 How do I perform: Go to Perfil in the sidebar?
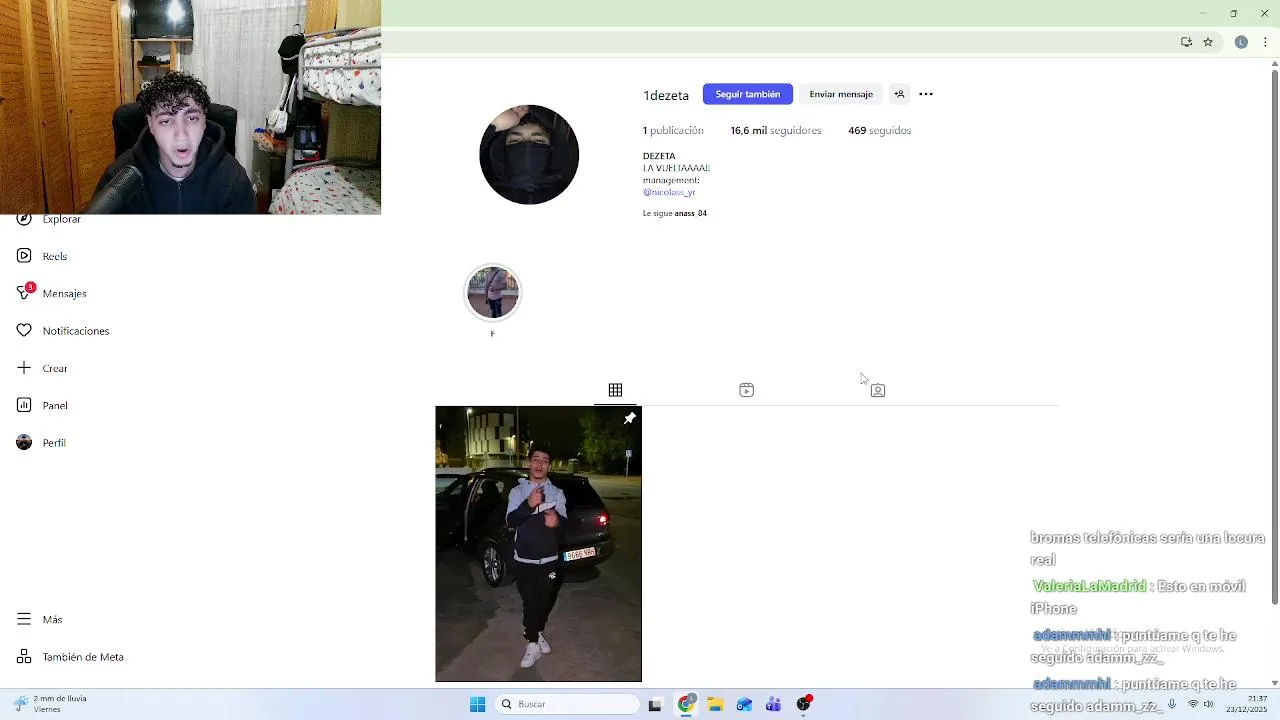42,443
